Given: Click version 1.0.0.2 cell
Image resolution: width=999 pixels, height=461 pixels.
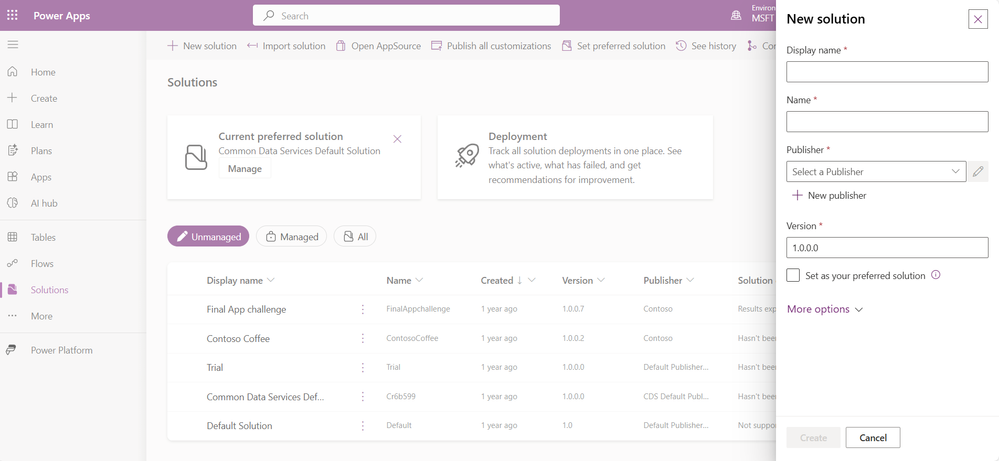Looking at the screenshot, I should (x=573, y=338).
